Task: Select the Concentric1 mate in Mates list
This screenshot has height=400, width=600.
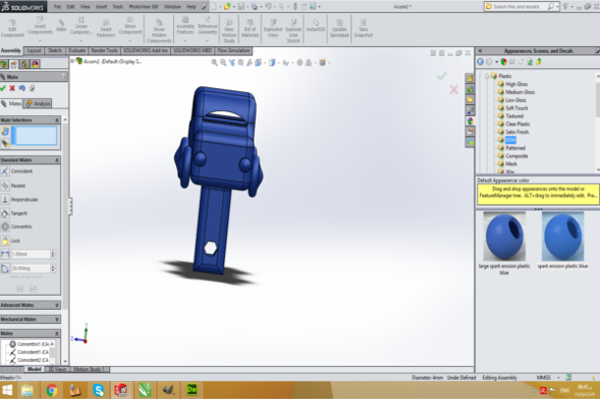Action: [32, 344]
